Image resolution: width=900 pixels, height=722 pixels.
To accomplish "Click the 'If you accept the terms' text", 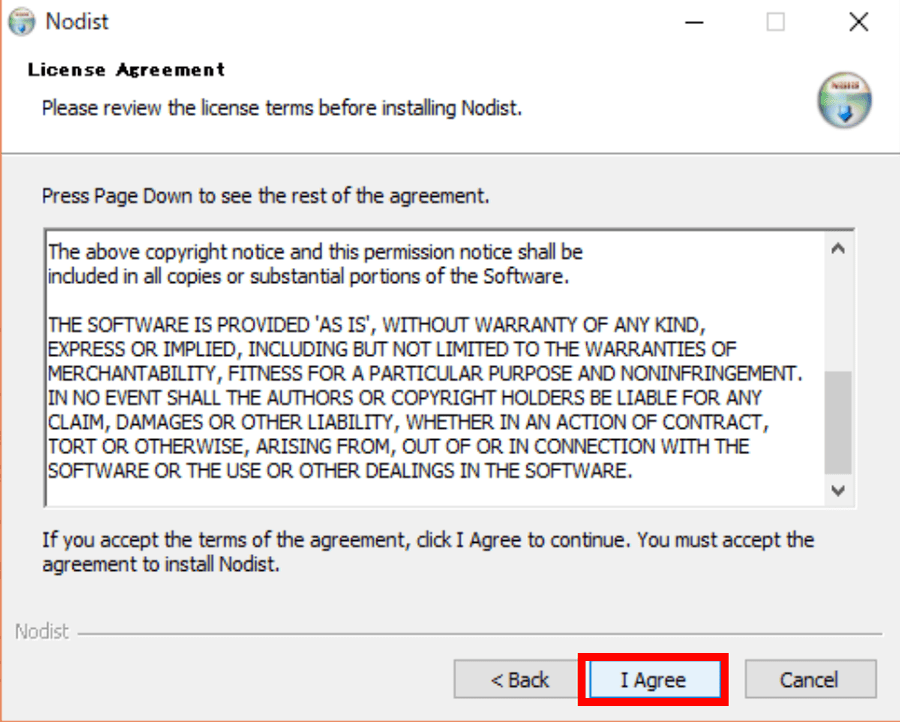I will [428, 552].
